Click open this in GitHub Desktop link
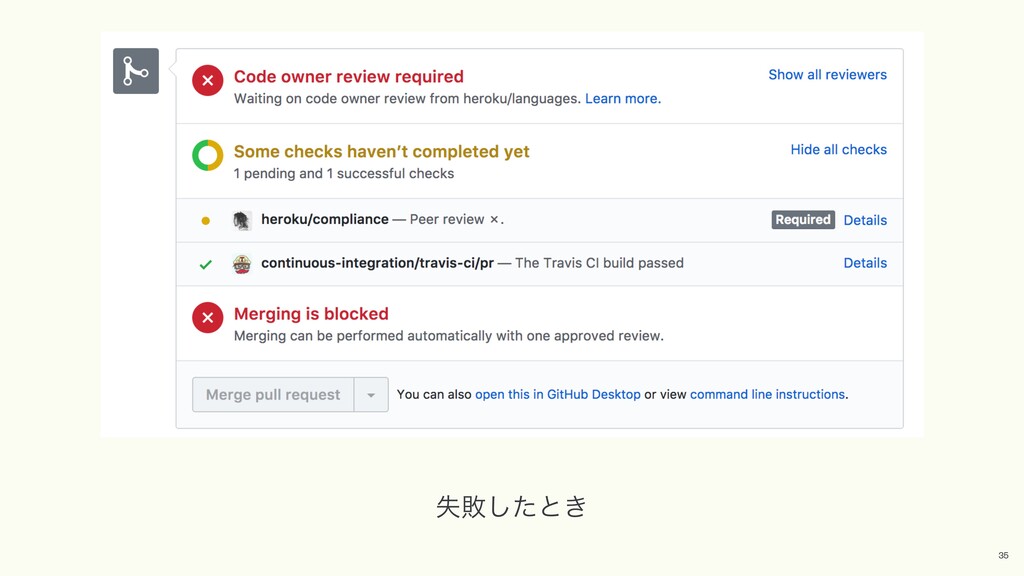The height and width of the screenshot is (576, 1024). 557,395
